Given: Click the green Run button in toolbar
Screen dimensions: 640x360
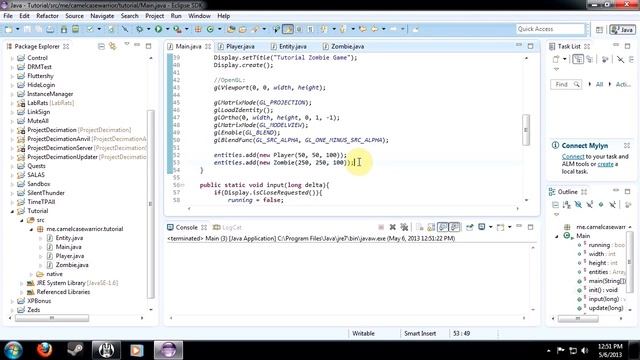Looking at the screenshot, I should (x=158, y=29).
